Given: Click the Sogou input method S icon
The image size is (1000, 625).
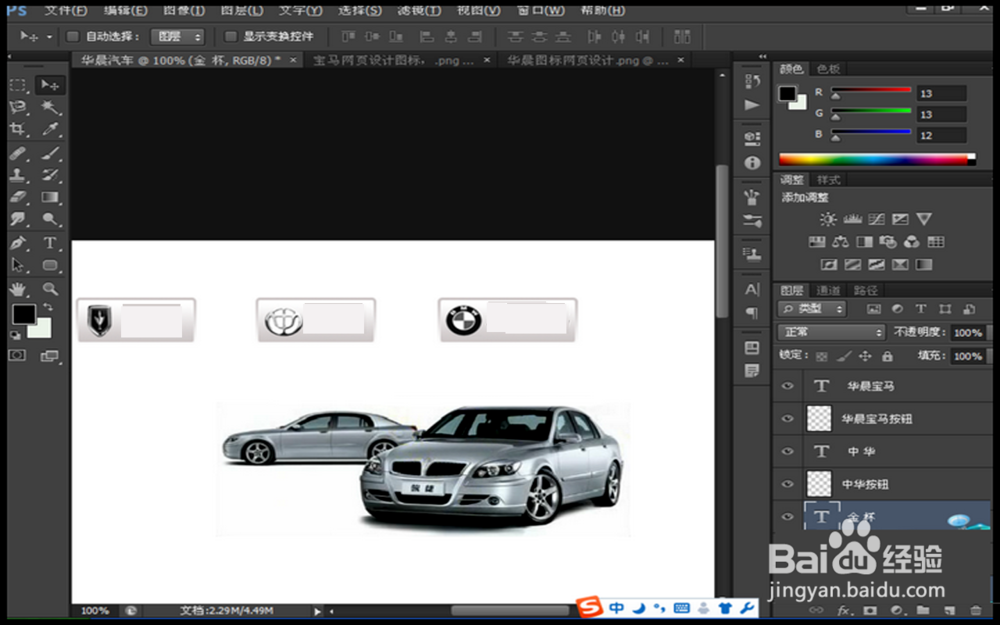Looking at the screenshot, I should tap(590, 607).
